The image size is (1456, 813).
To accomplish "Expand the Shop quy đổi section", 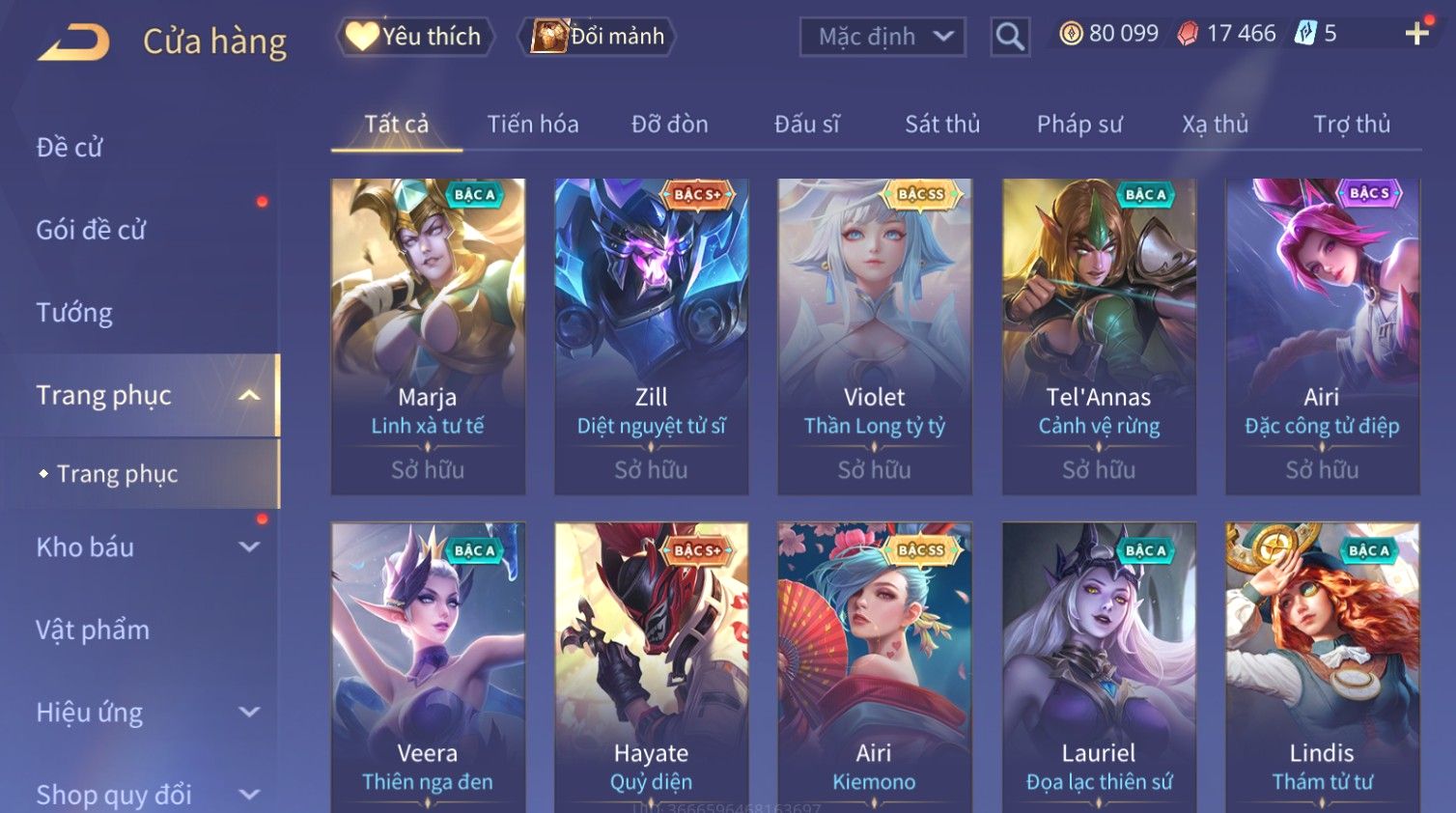I will 249,795.
